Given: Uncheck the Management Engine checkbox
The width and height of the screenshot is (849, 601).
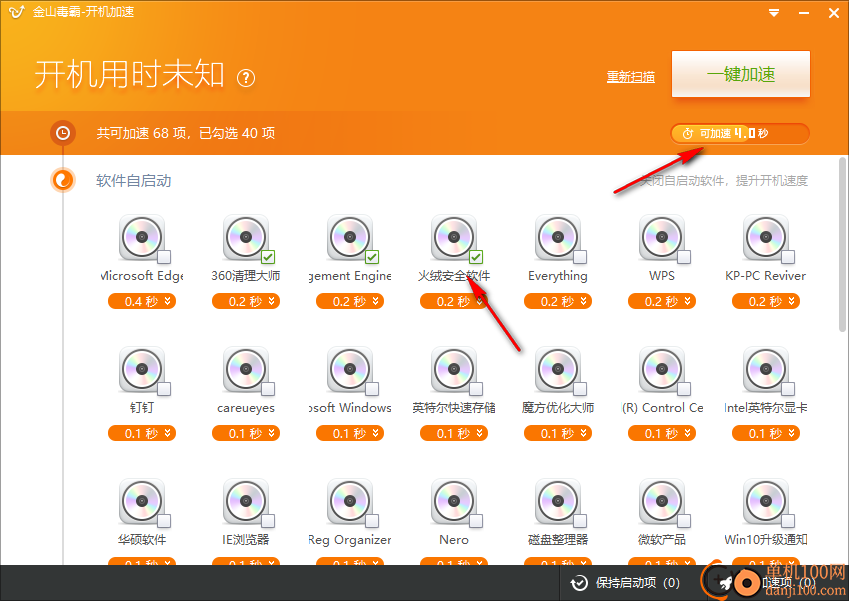Looking at the screenshot, I should (x=372, y=257).
